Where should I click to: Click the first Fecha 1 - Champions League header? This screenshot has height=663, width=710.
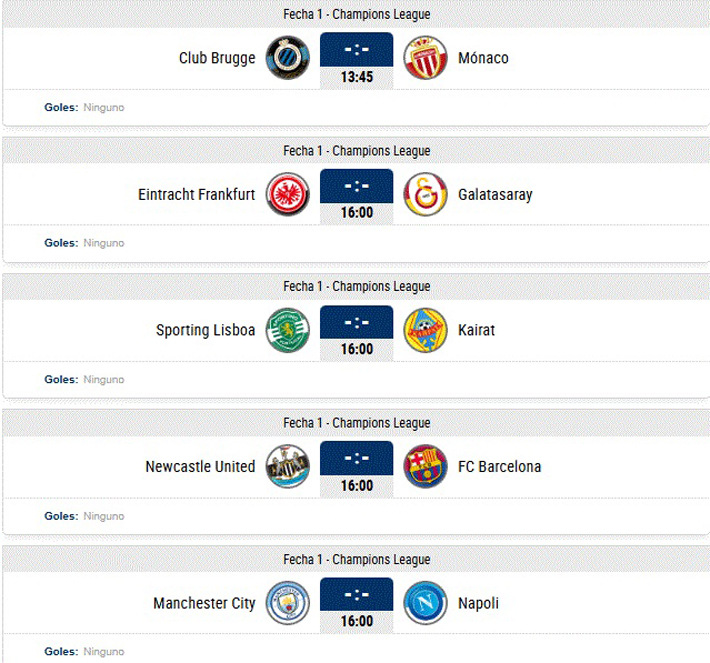[356, 15]
